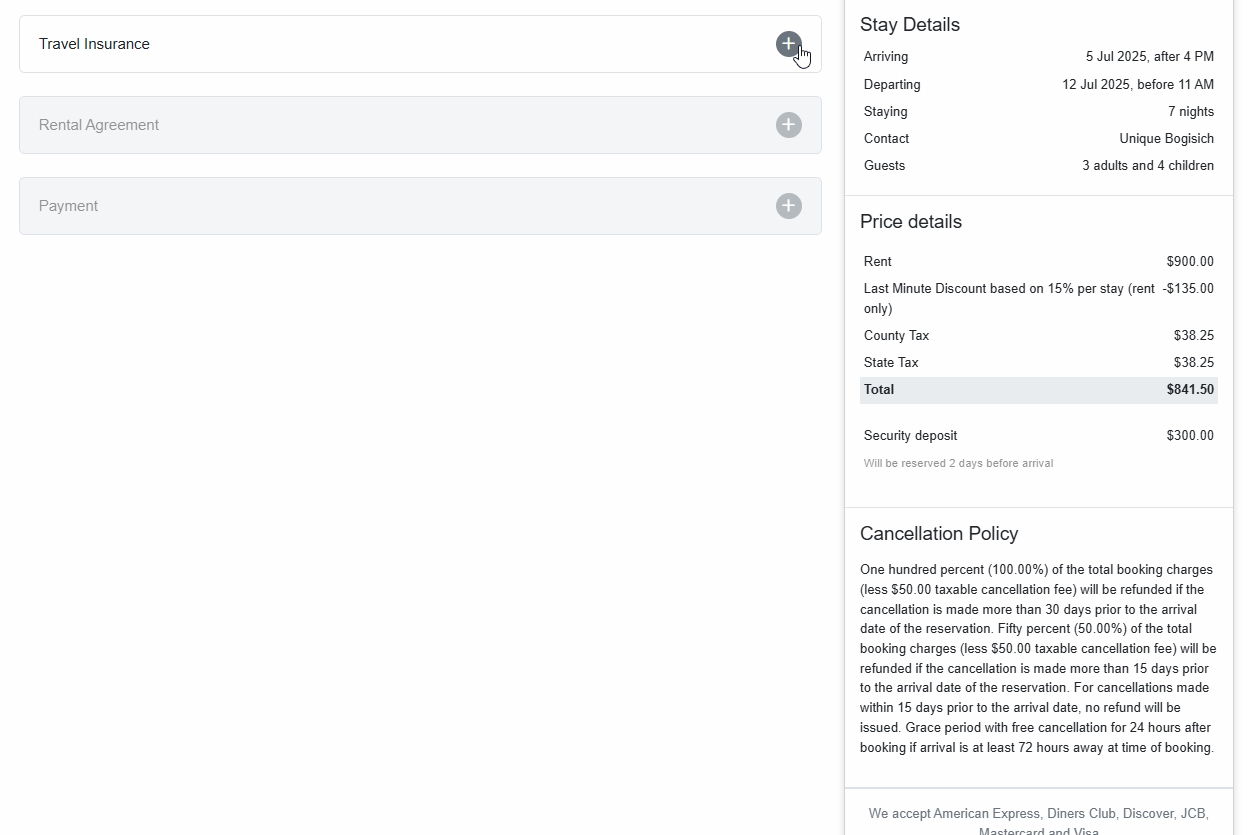Click the Payment section plus icon
Viewport: 1247px width, 835px height.
(x=788, y=206)
